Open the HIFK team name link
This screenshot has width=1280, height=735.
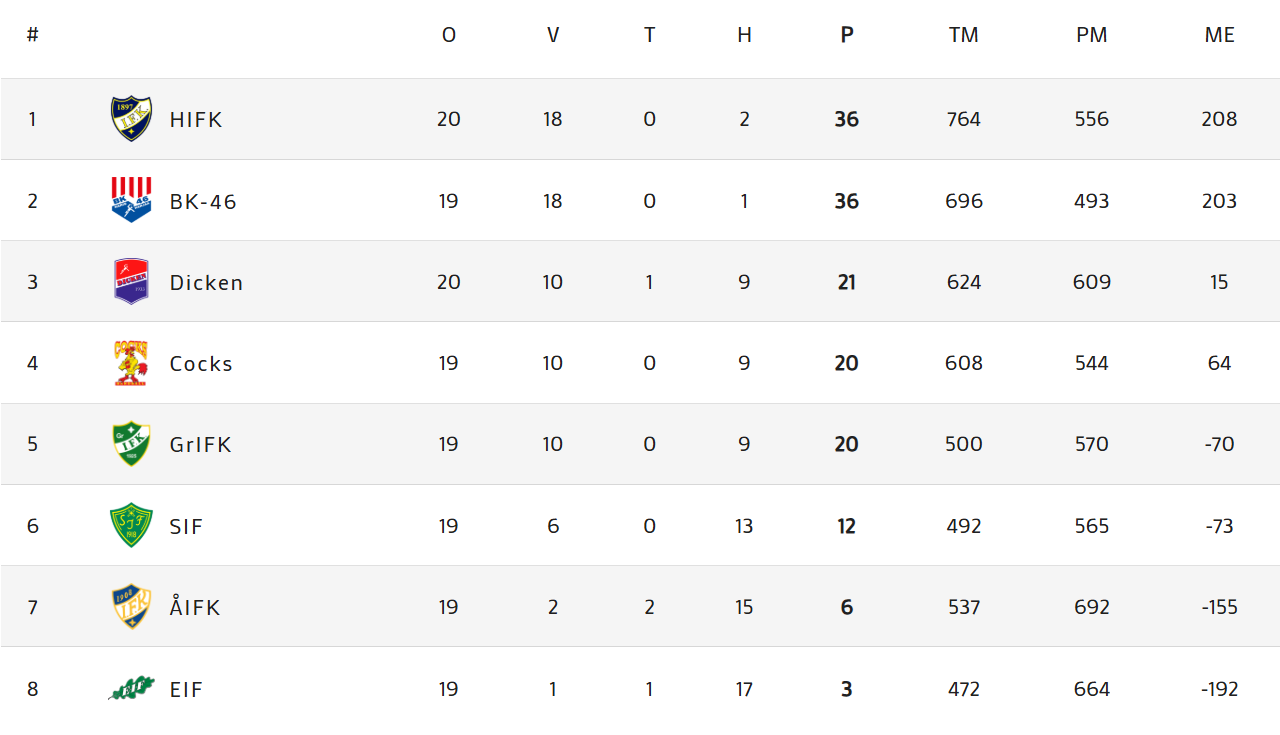(196, 120)
